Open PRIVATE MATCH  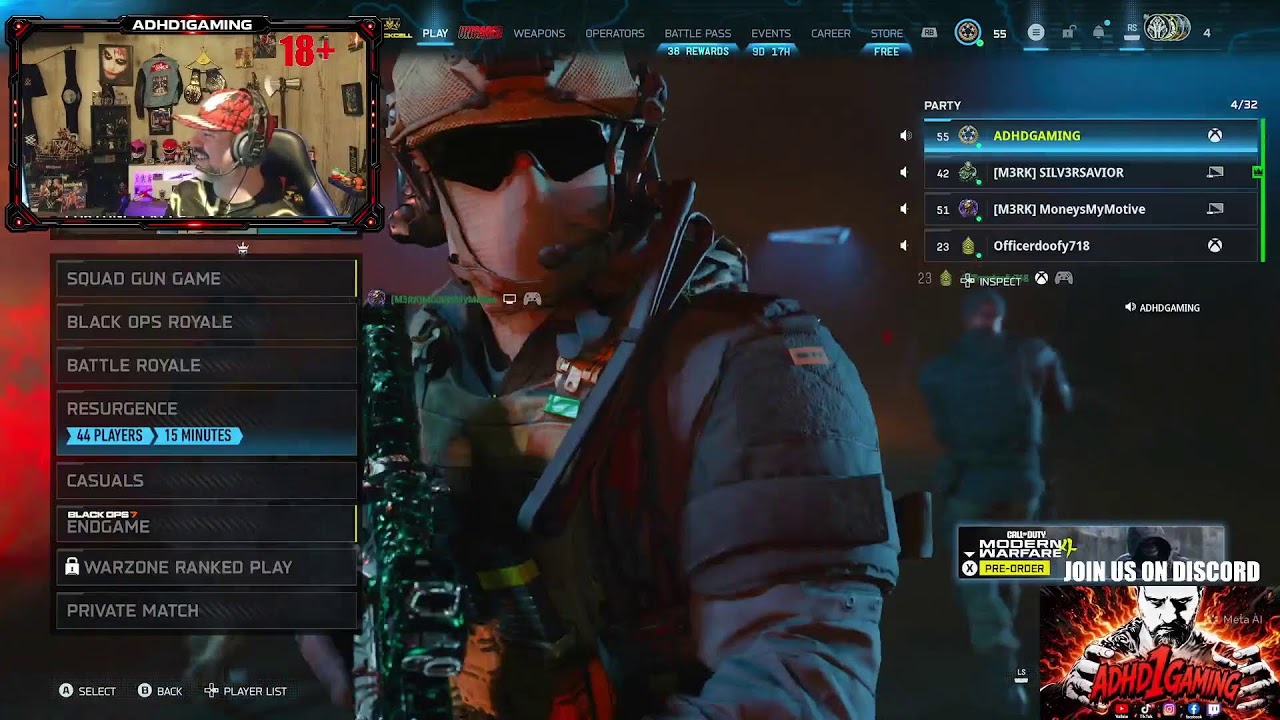(x=206, y=611)
